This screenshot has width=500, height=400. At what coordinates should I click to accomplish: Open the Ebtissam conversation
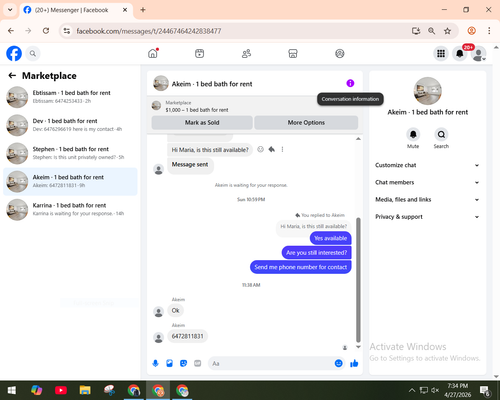70,97
